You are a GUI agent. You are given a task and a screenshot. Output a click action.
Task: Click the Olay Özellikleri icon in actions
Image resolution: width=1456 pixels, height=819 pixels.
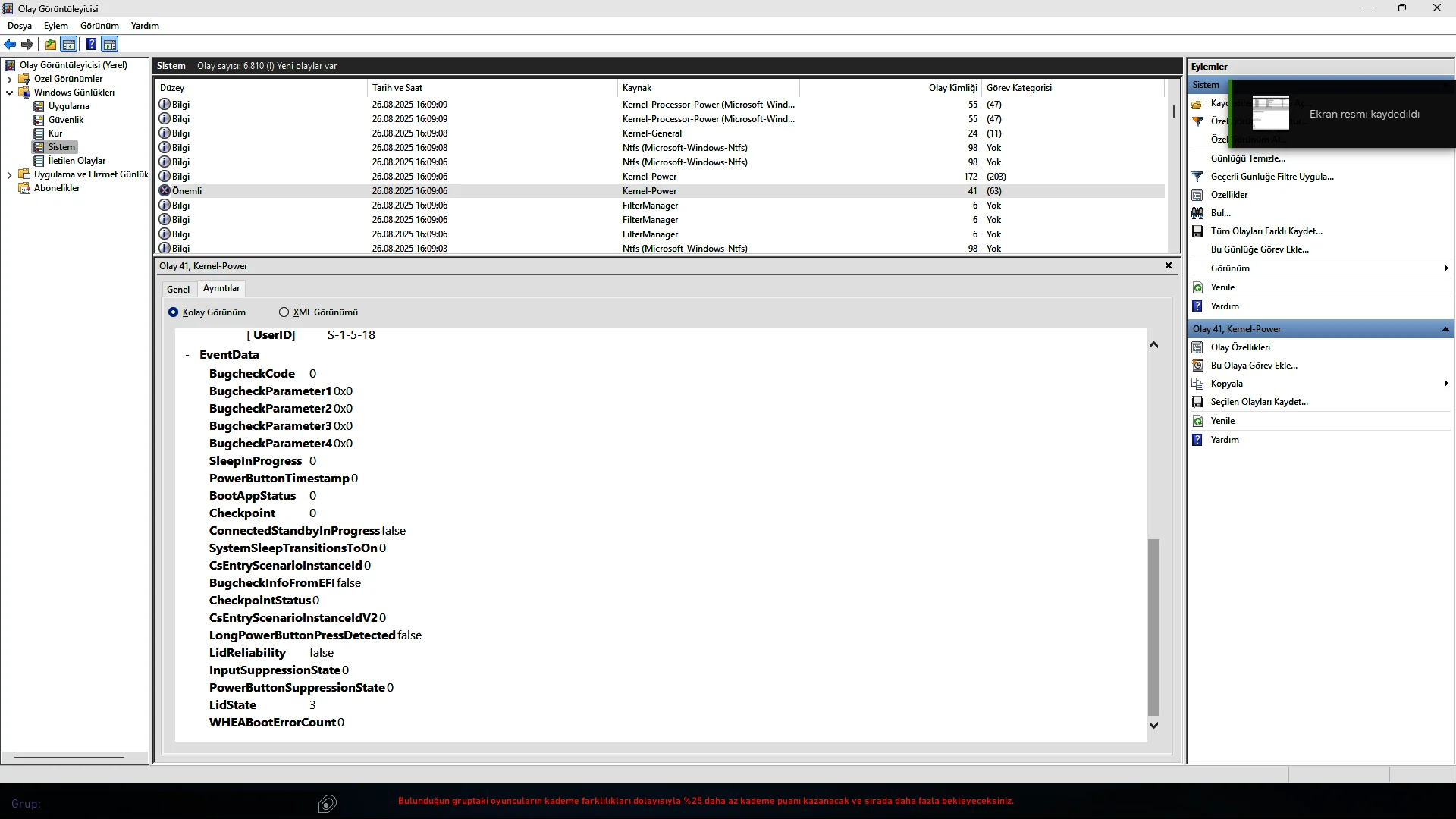1197,347
